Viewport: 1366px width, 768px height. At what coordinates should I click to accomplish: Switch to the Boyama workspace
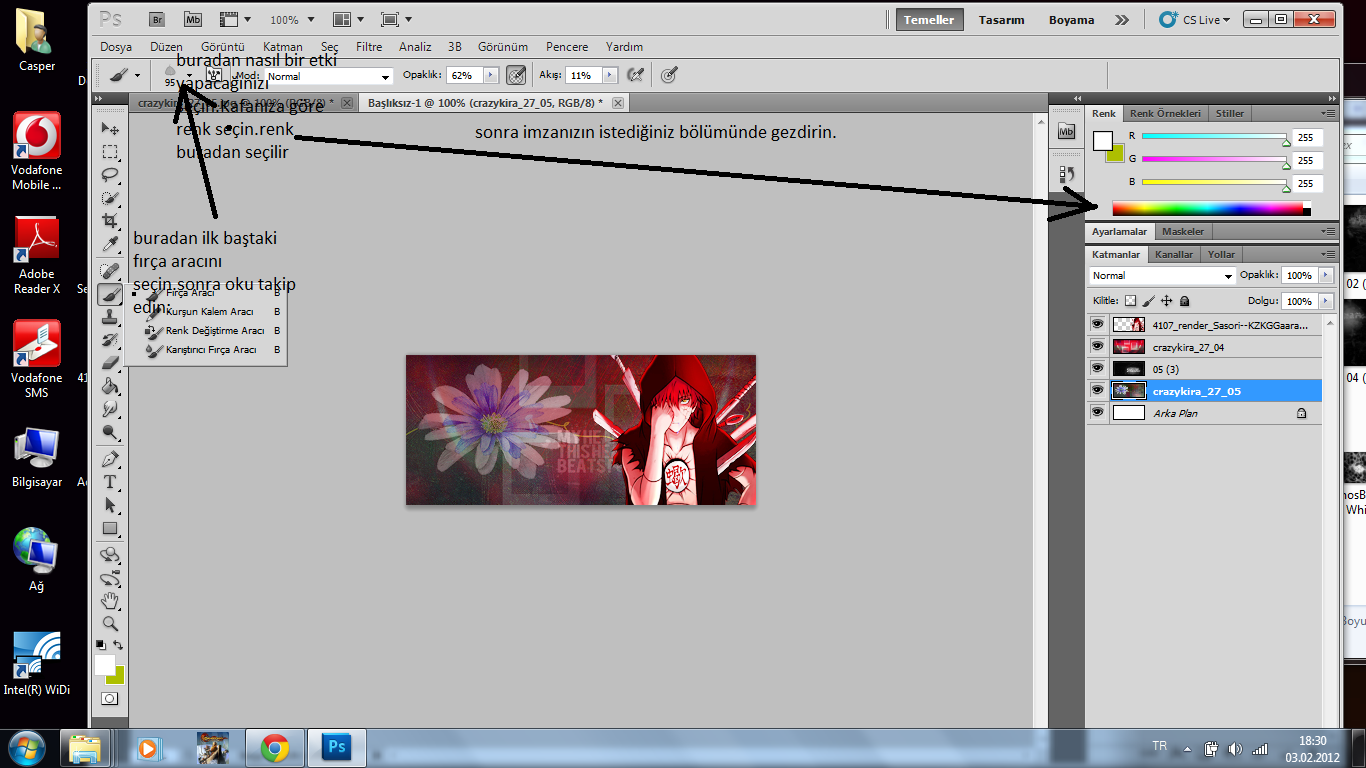tap(1071, 20)
